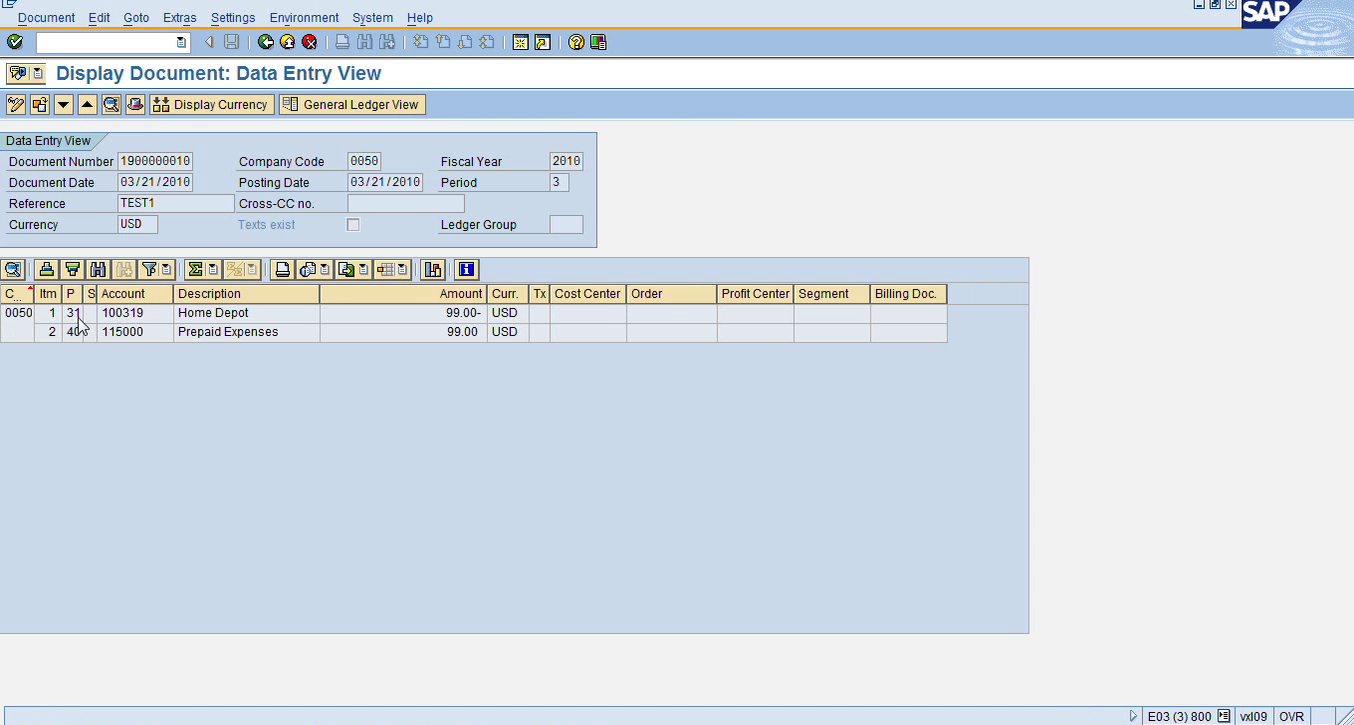
Task: Go to next item with down triangle
Action: click(x=63, y=104)
